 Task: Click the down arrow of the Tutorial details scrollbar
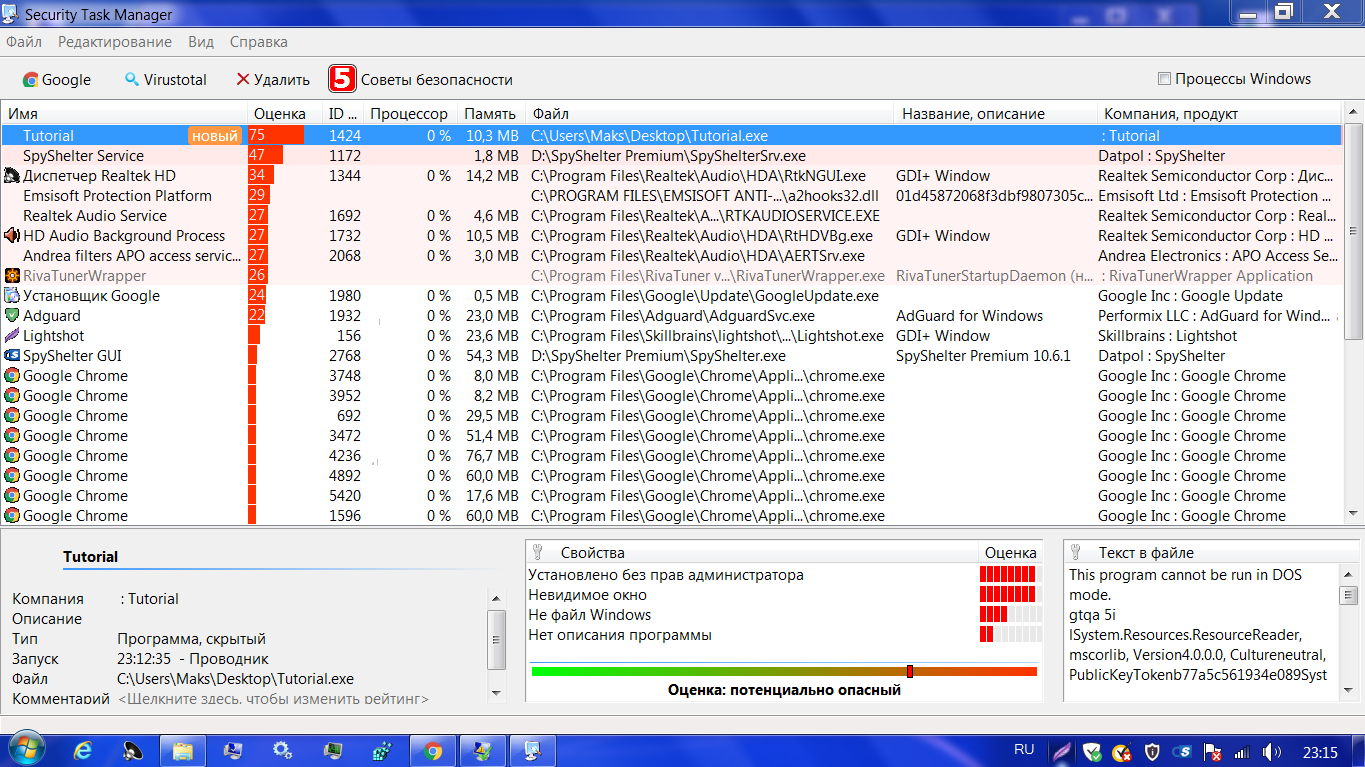point(497,691)
